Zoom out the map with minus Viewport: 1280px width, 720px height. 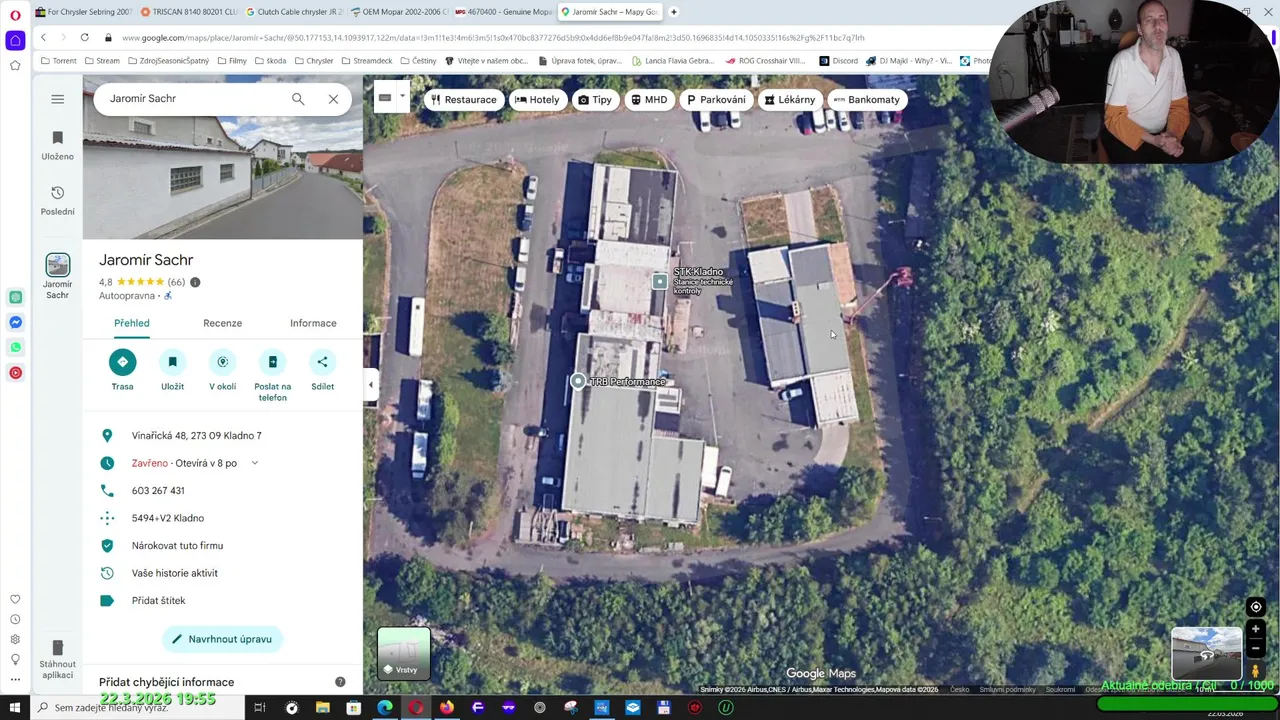[x=1256, y=648]
